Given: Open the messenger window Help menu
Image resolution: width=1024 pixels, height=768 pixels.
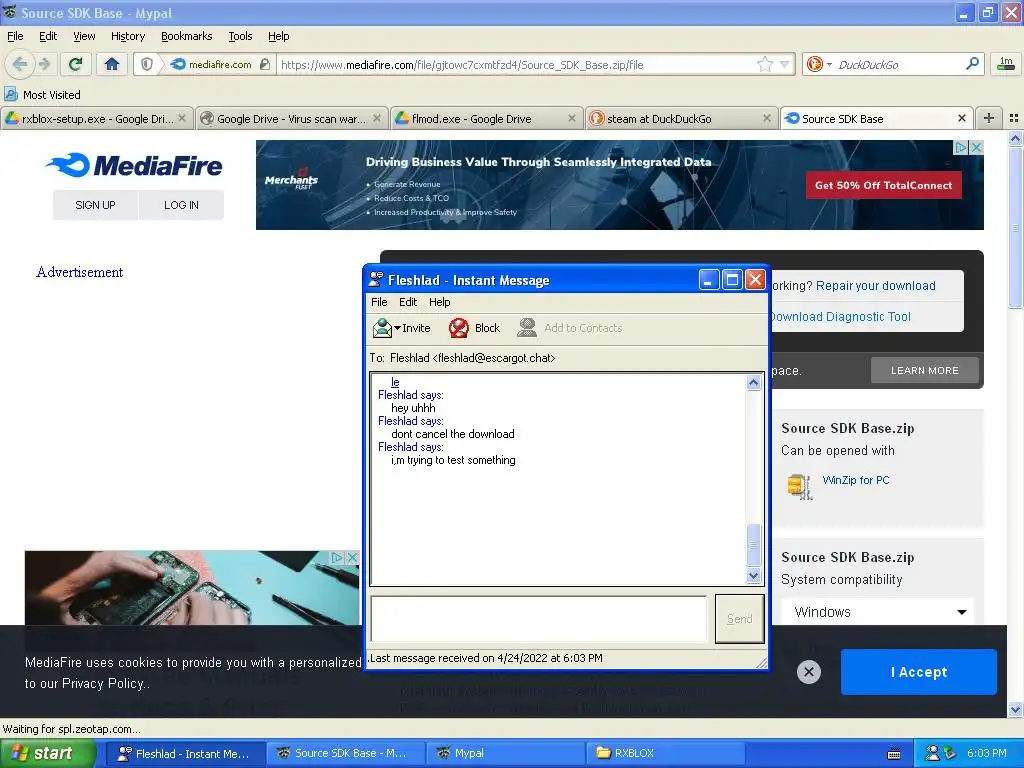Looking at the screenshot, I should click(440, 302).
